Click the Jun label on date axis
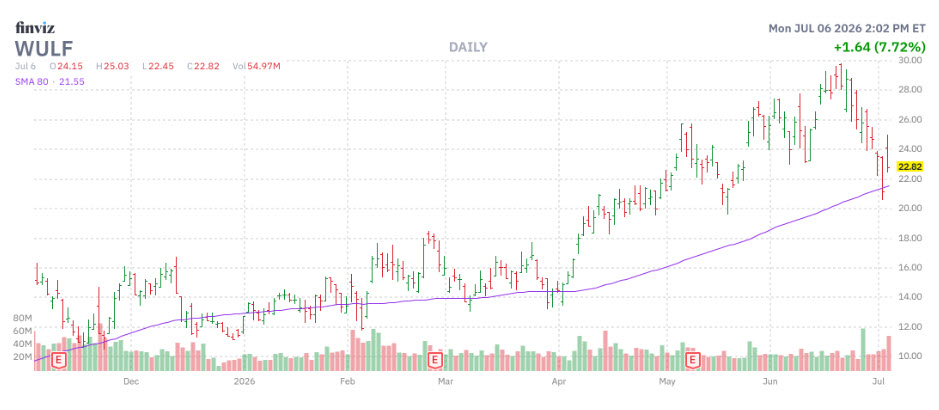This screenshot has height=410, width=939. (x=768, y=381)
